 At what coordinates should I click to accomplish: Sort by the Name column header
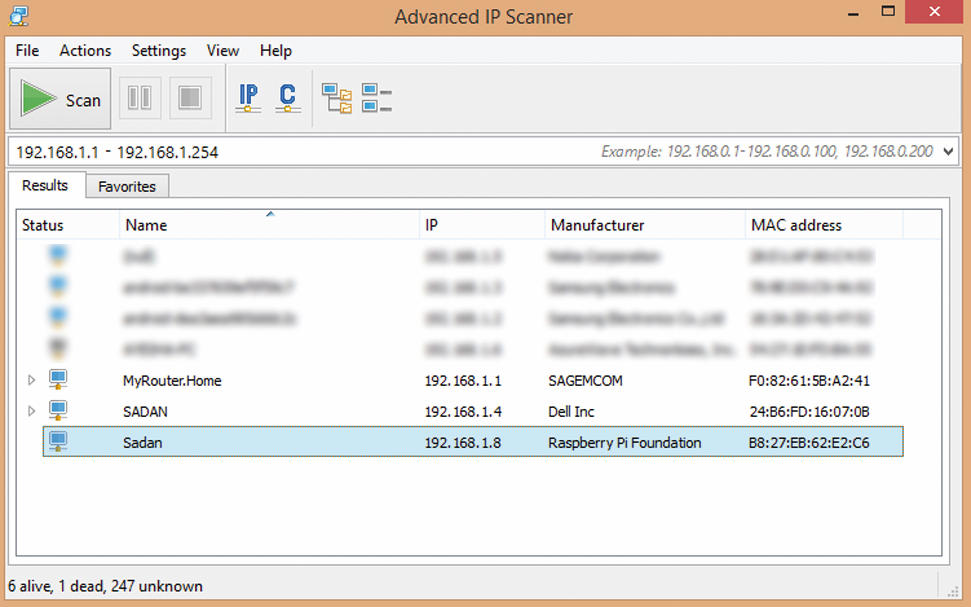[x=269, y=225]
